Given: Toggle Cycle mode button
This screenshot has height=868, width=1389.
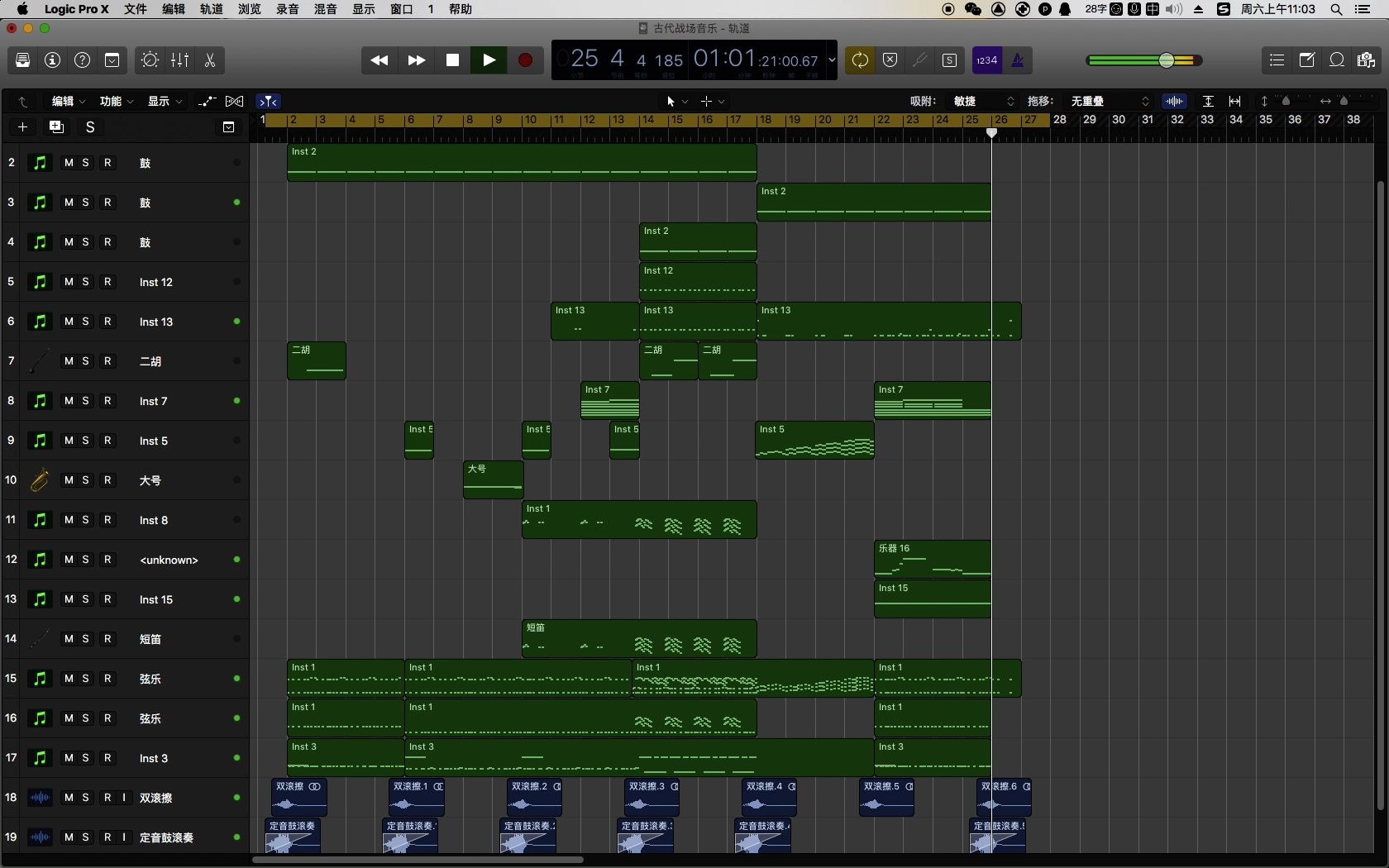Looking at the screenshot, I should [860, 60].
